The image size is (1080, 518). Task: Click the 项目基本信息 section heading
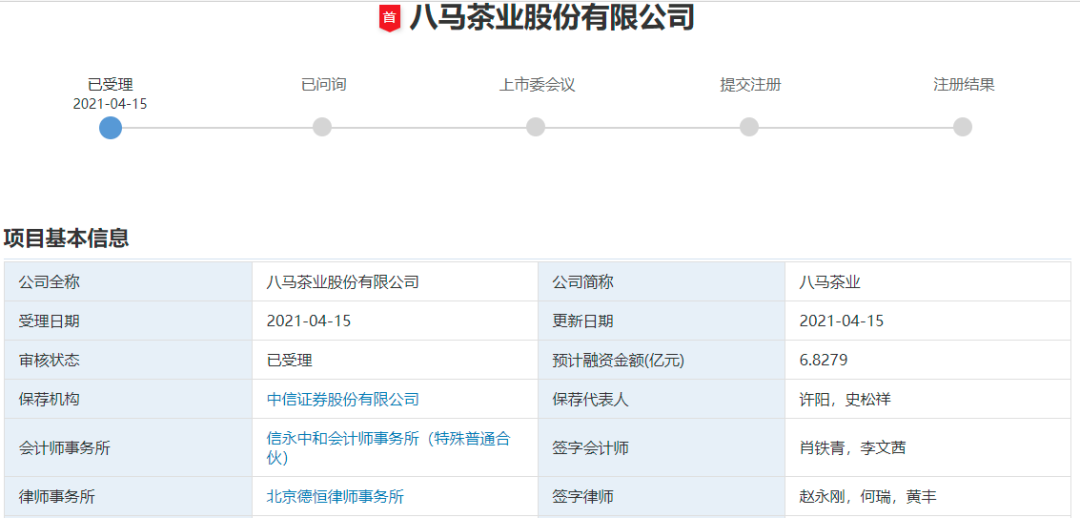[x=66, y=238]
